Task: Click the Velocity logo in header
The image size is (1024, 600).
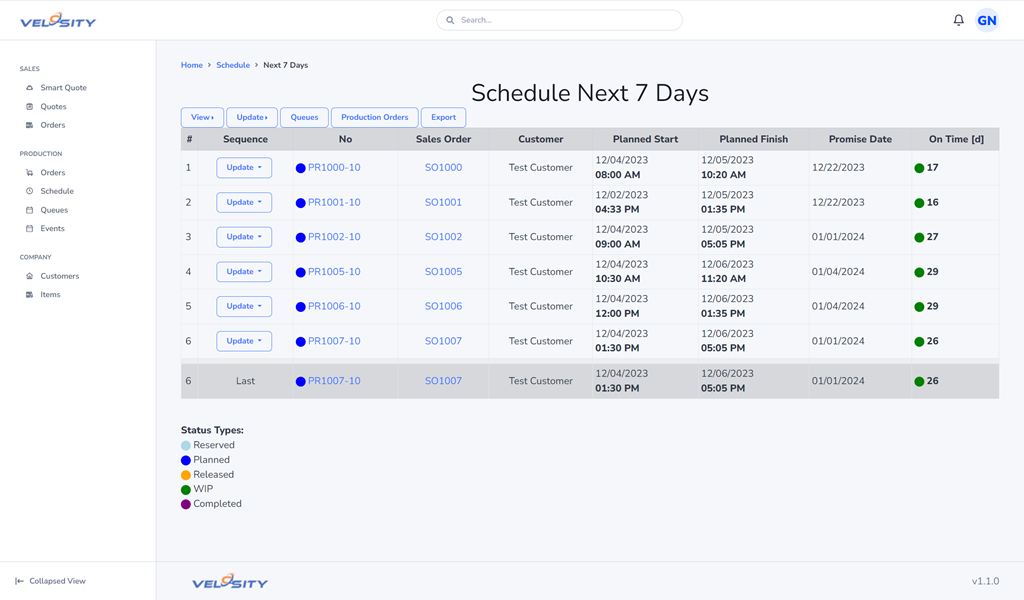Action: point(58,20)
